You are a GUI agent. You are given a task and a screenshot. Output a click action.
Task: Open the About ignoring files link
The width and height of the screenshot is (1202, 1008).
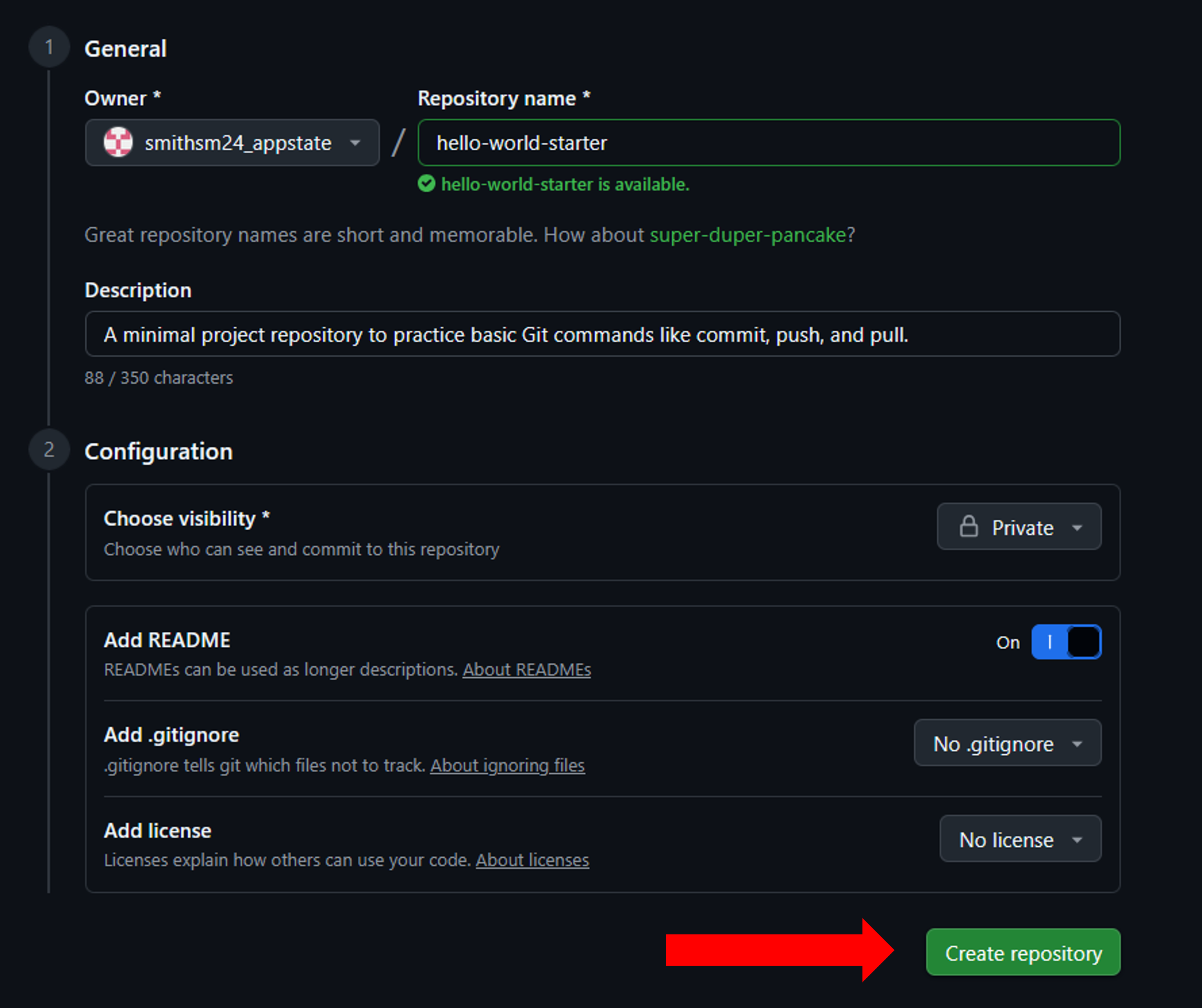[507, 765]
